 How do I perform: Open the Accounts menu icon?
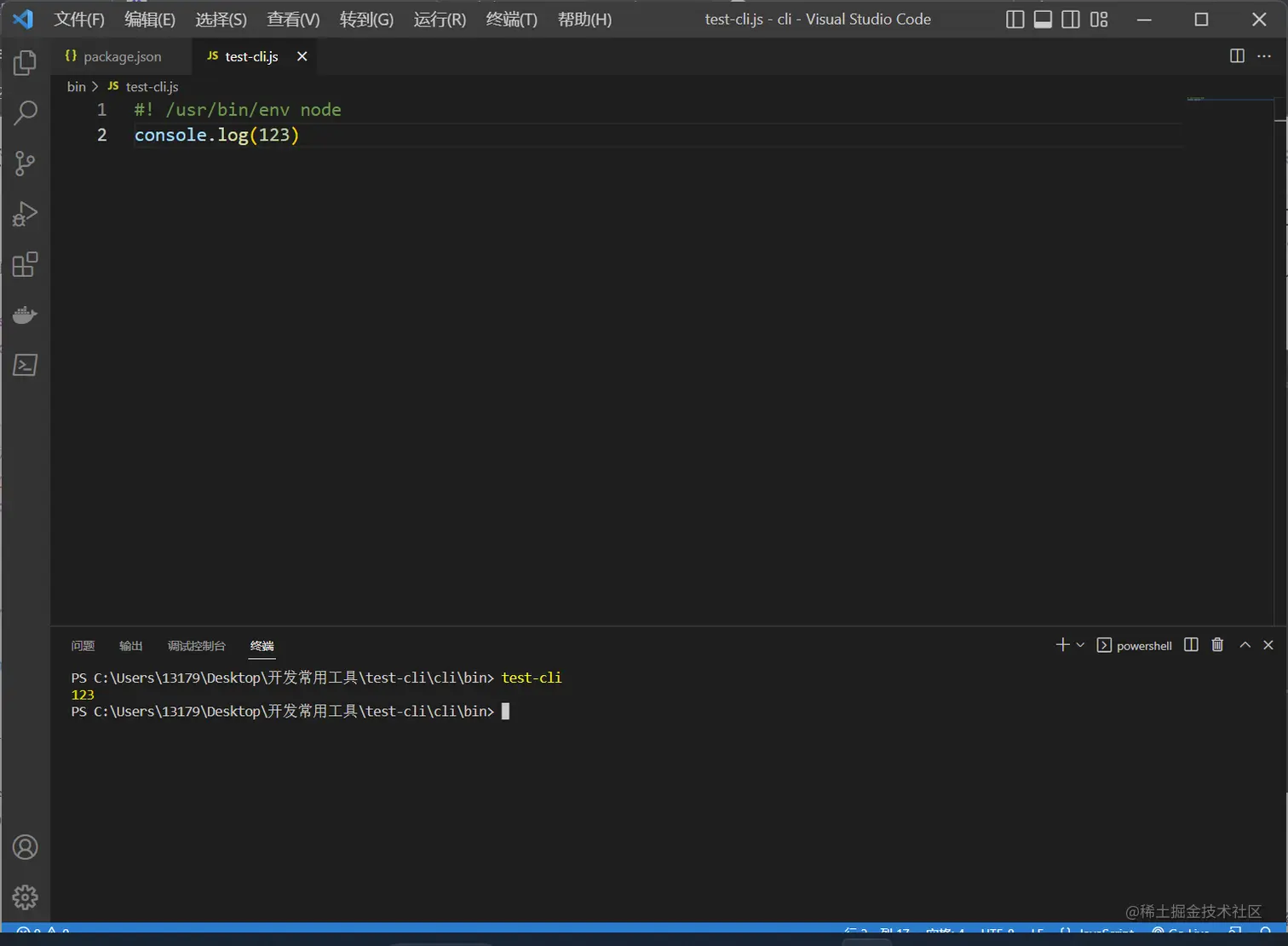[x=26, y=847]
